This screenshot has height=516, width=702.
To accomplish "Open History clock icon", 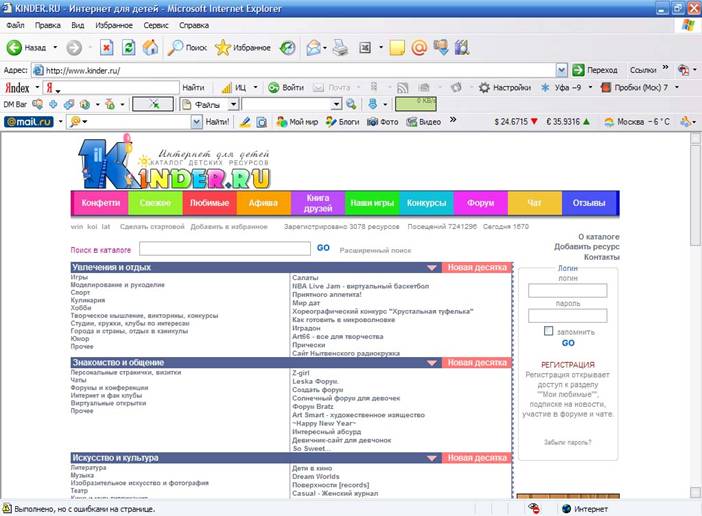I will (x=287, y=47).
